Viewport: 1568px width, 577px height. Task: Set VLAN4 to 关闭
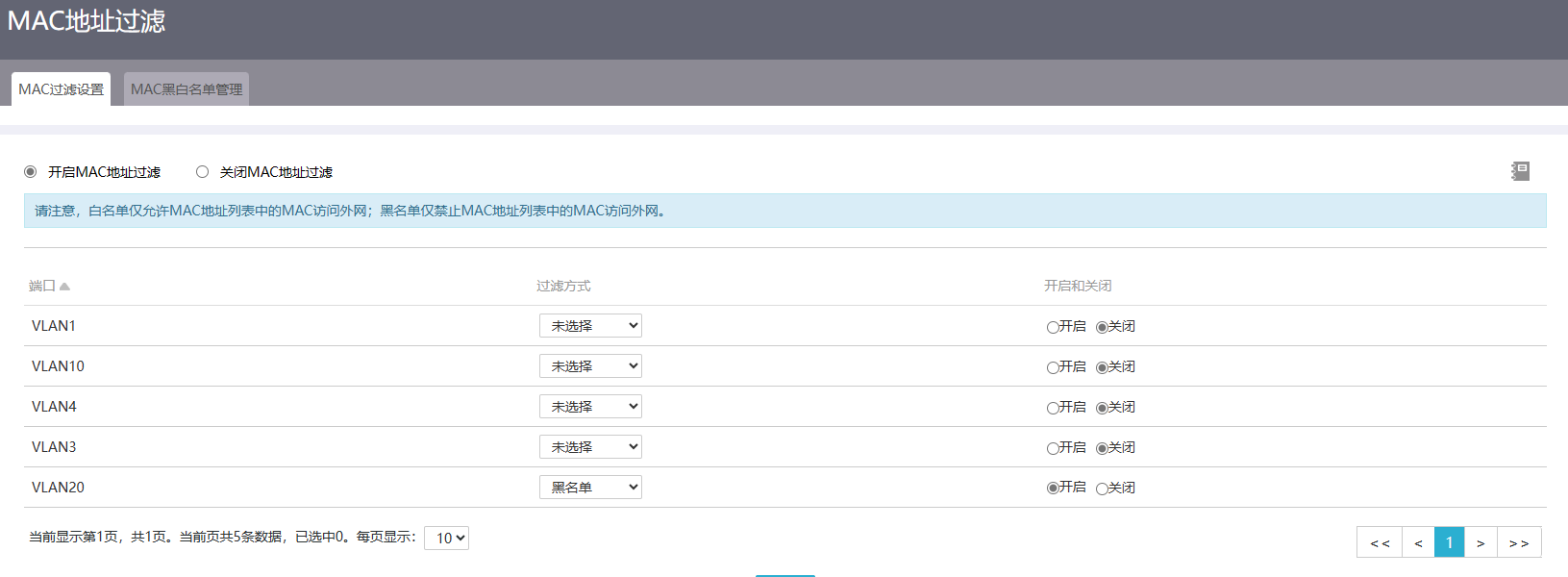tap(1102, 408)
